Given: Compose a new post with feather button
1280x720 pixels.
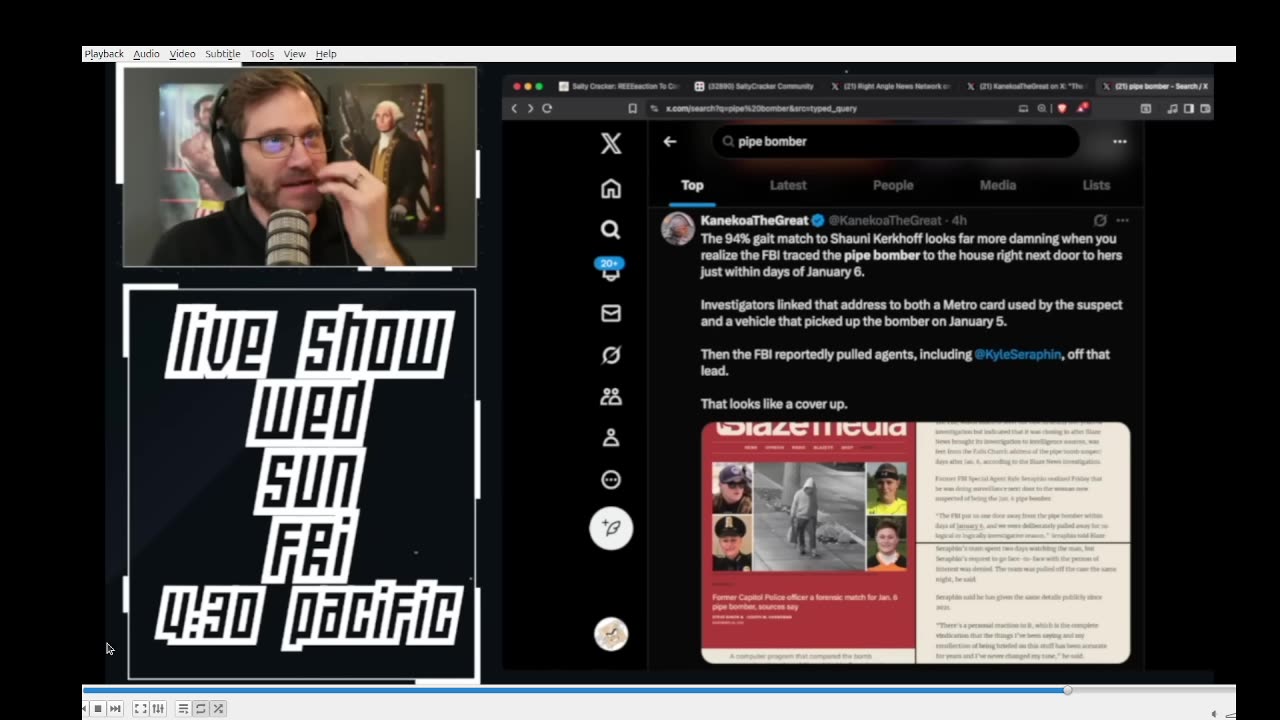Looking at the screenshot, I should pos(611,528).
